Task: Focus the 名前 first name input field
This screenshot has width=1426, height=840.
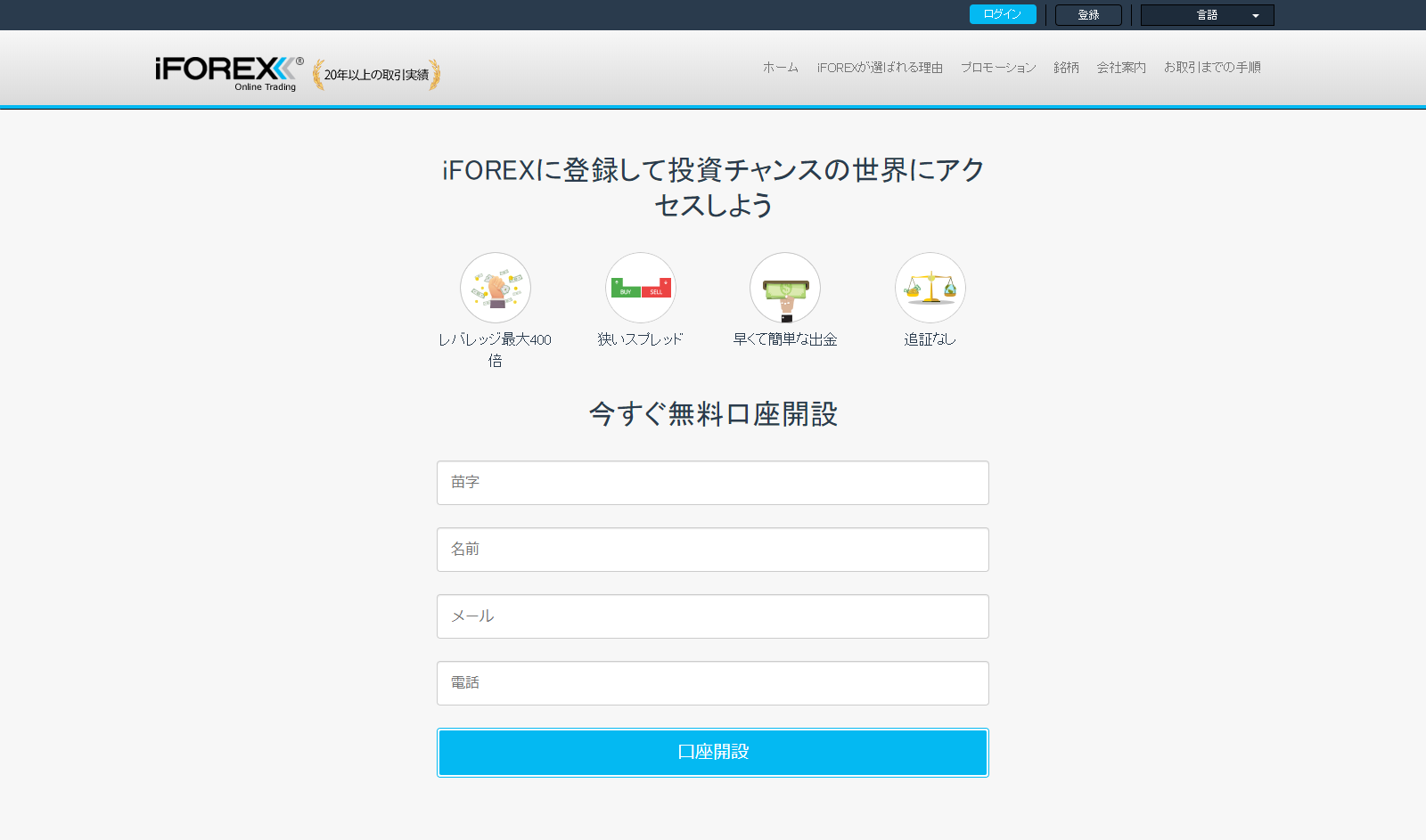Action: tap(713, 550)
